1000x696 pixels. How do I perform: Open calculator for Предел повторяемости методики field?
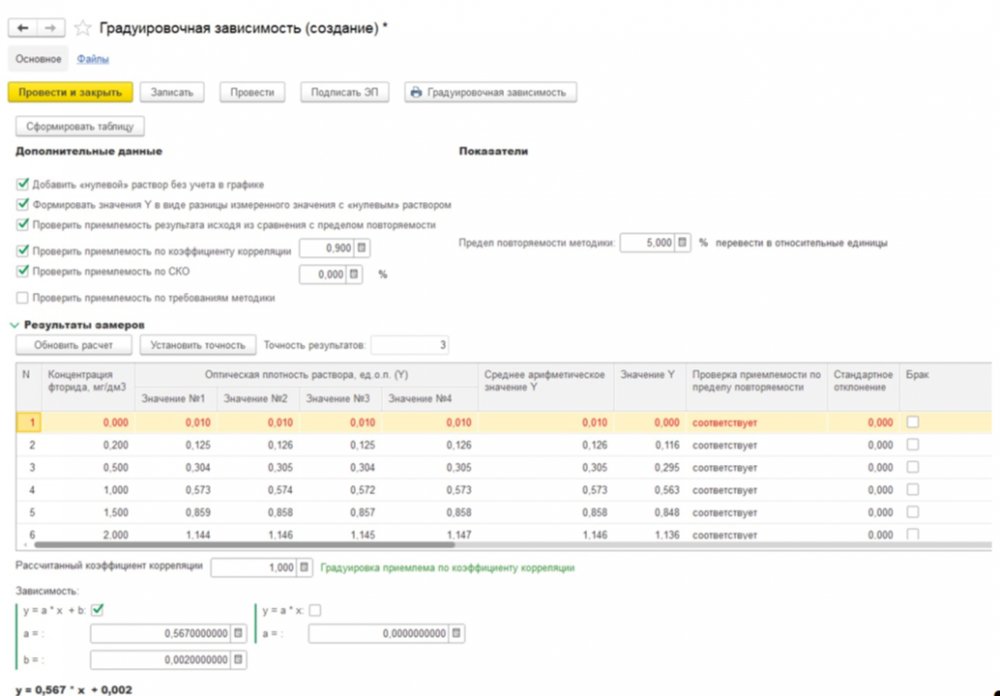pos(683,243)
